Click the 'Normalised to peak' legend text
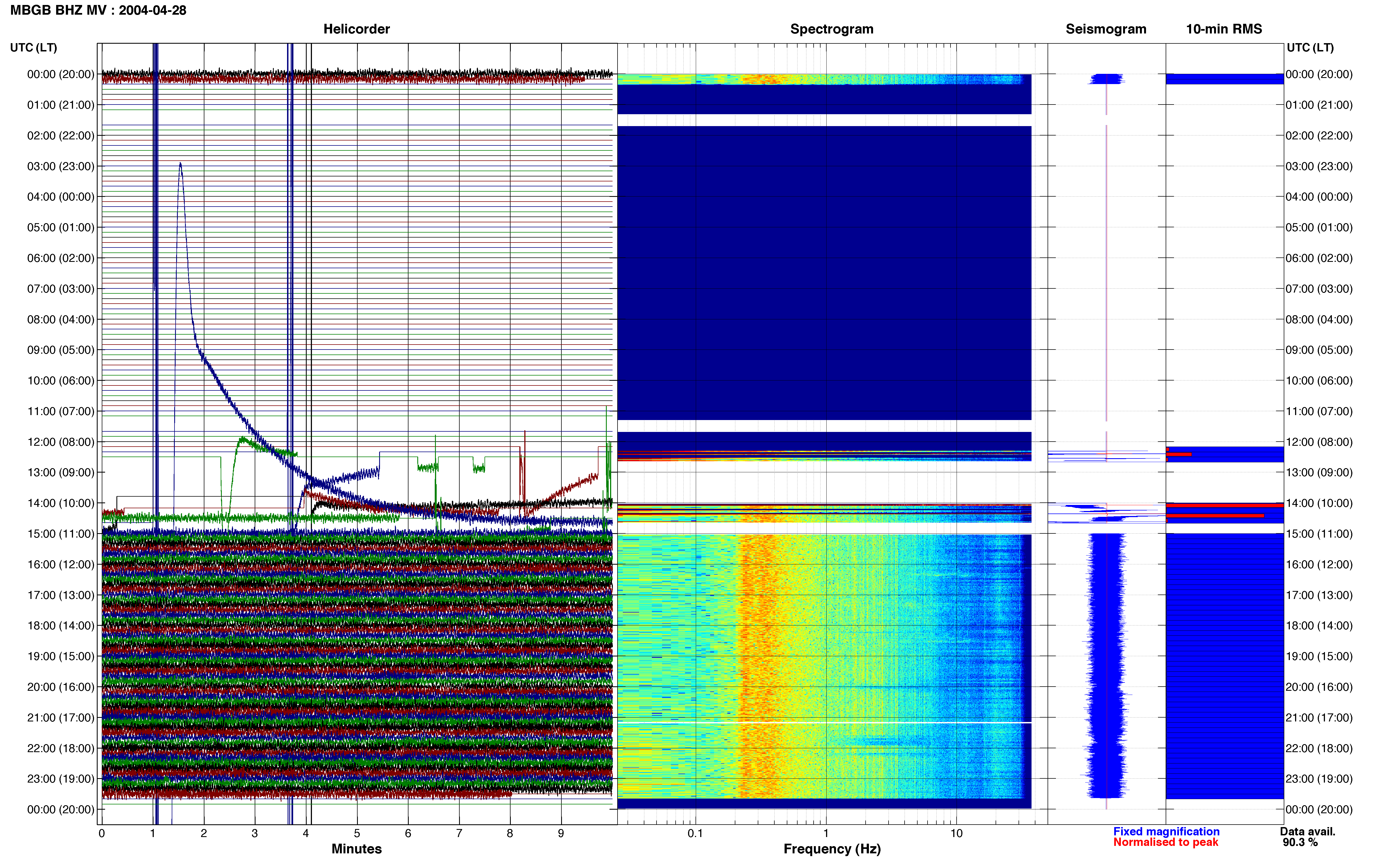 (1165, 842)
